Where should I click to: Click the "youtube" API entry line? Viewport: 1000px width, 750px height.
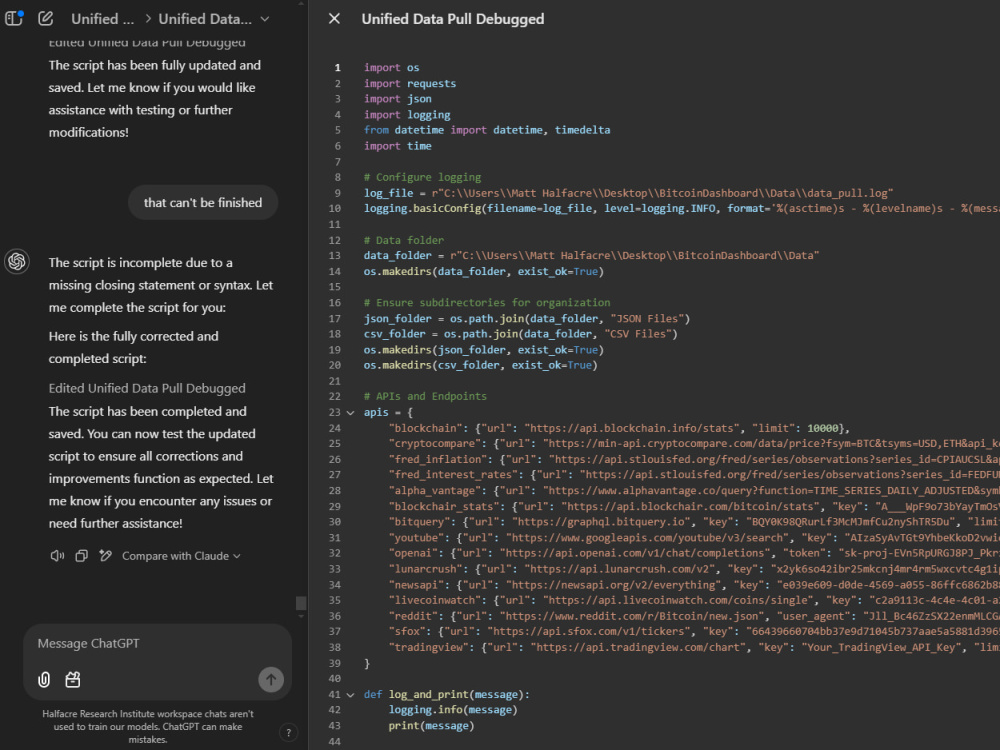694,538
